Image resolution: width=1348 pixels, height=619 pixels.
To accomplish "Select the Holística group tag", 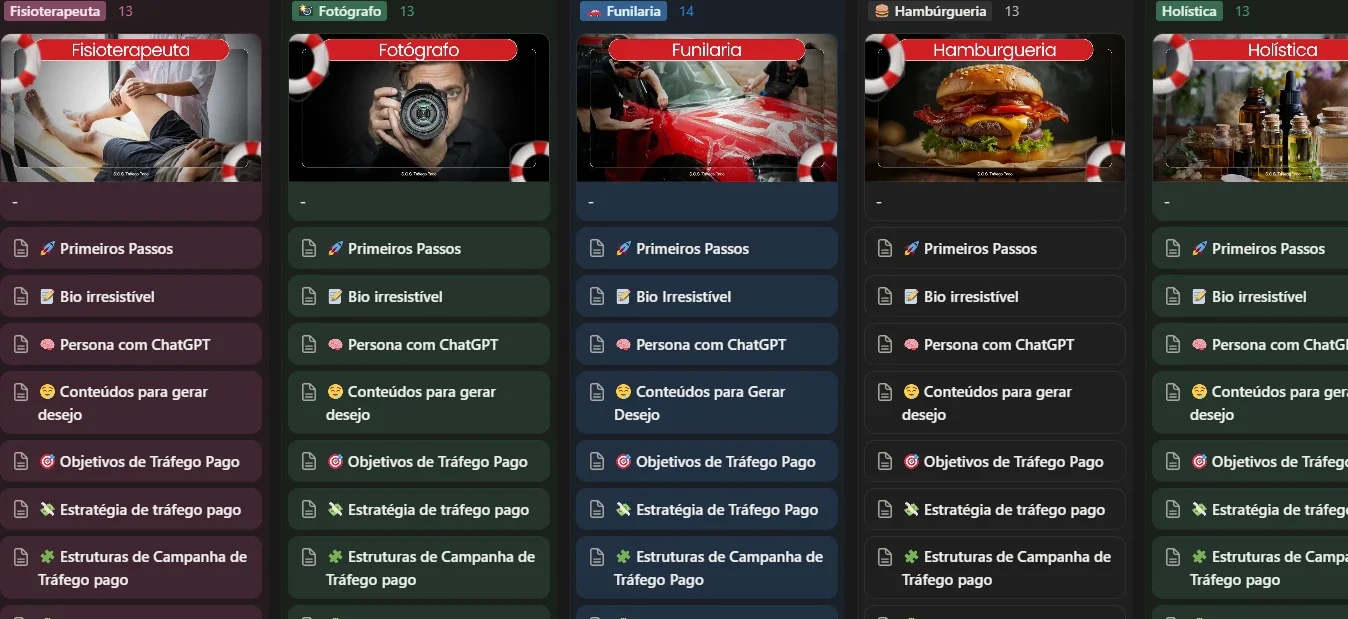I will (x=1189, y=11).
